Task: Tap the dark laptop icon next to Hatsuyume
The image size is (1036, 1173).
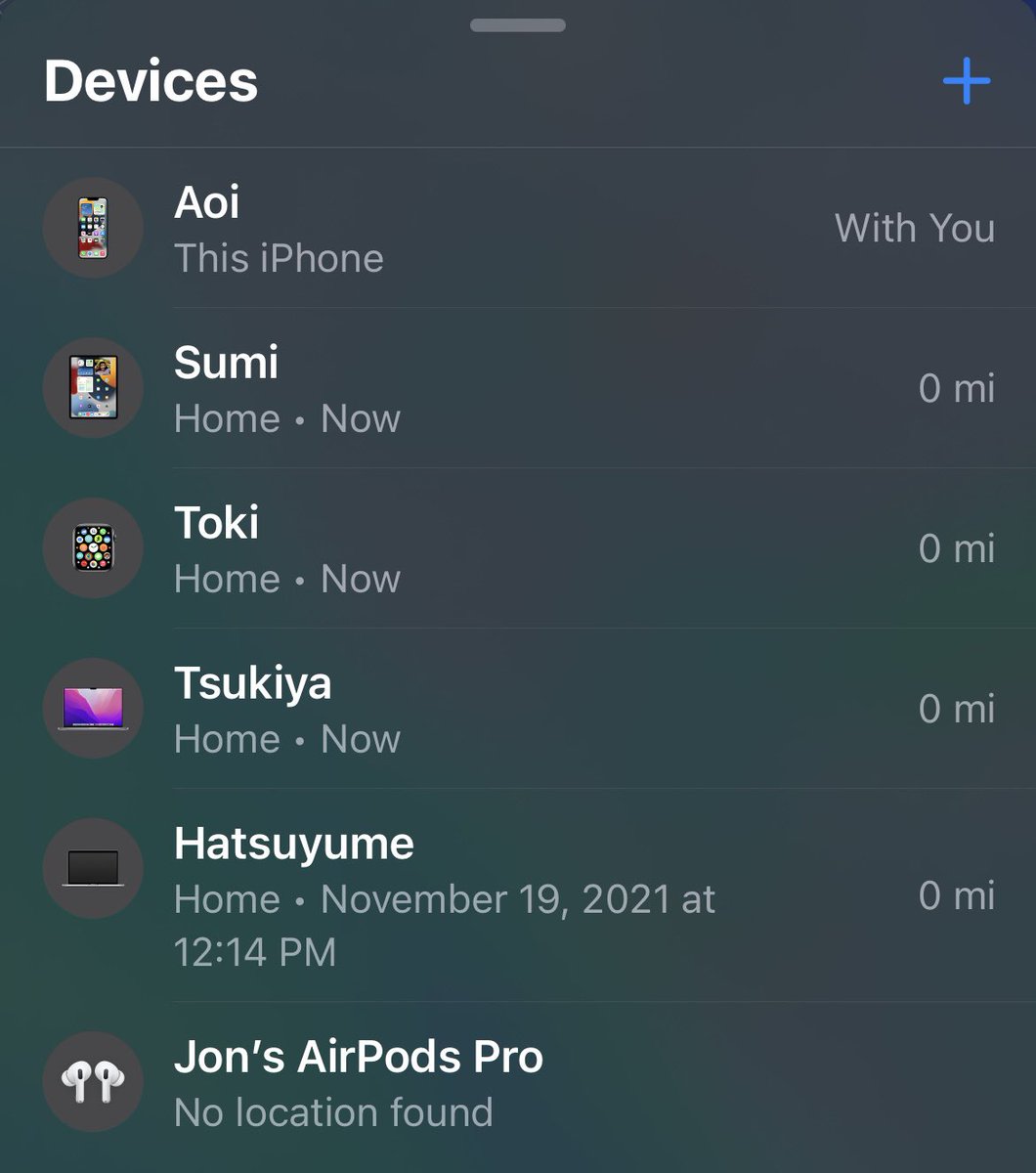Action: coord(93,868)
